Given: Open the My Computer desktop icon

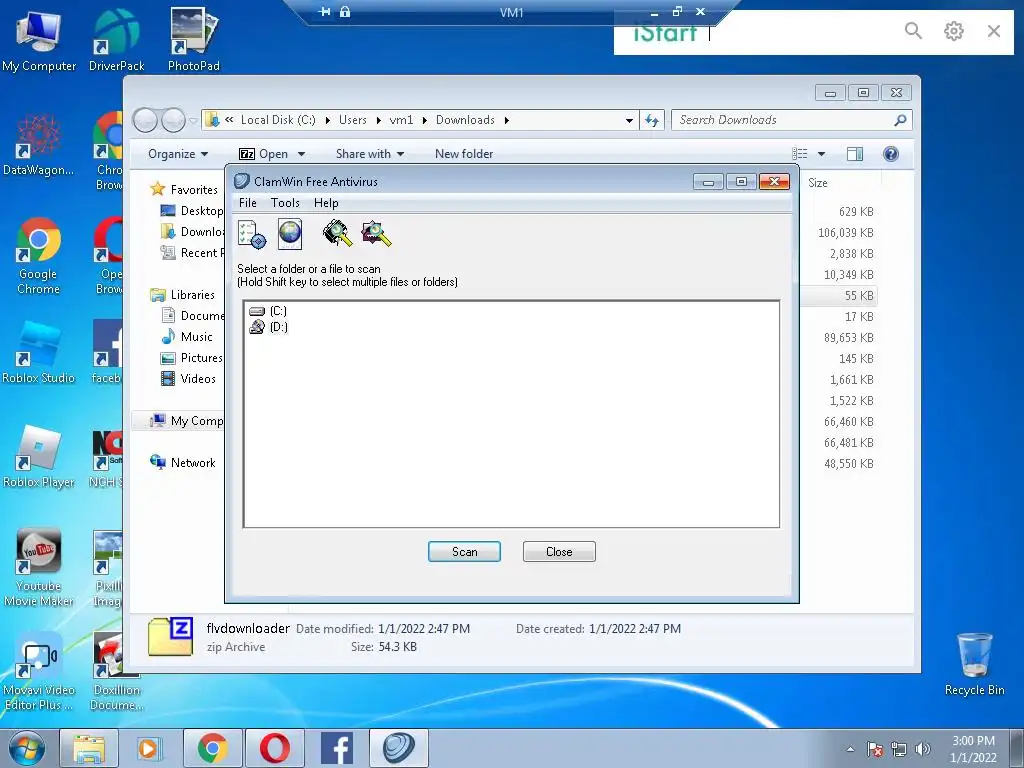Looking at the screenshot, I should (x=39, y=40).
